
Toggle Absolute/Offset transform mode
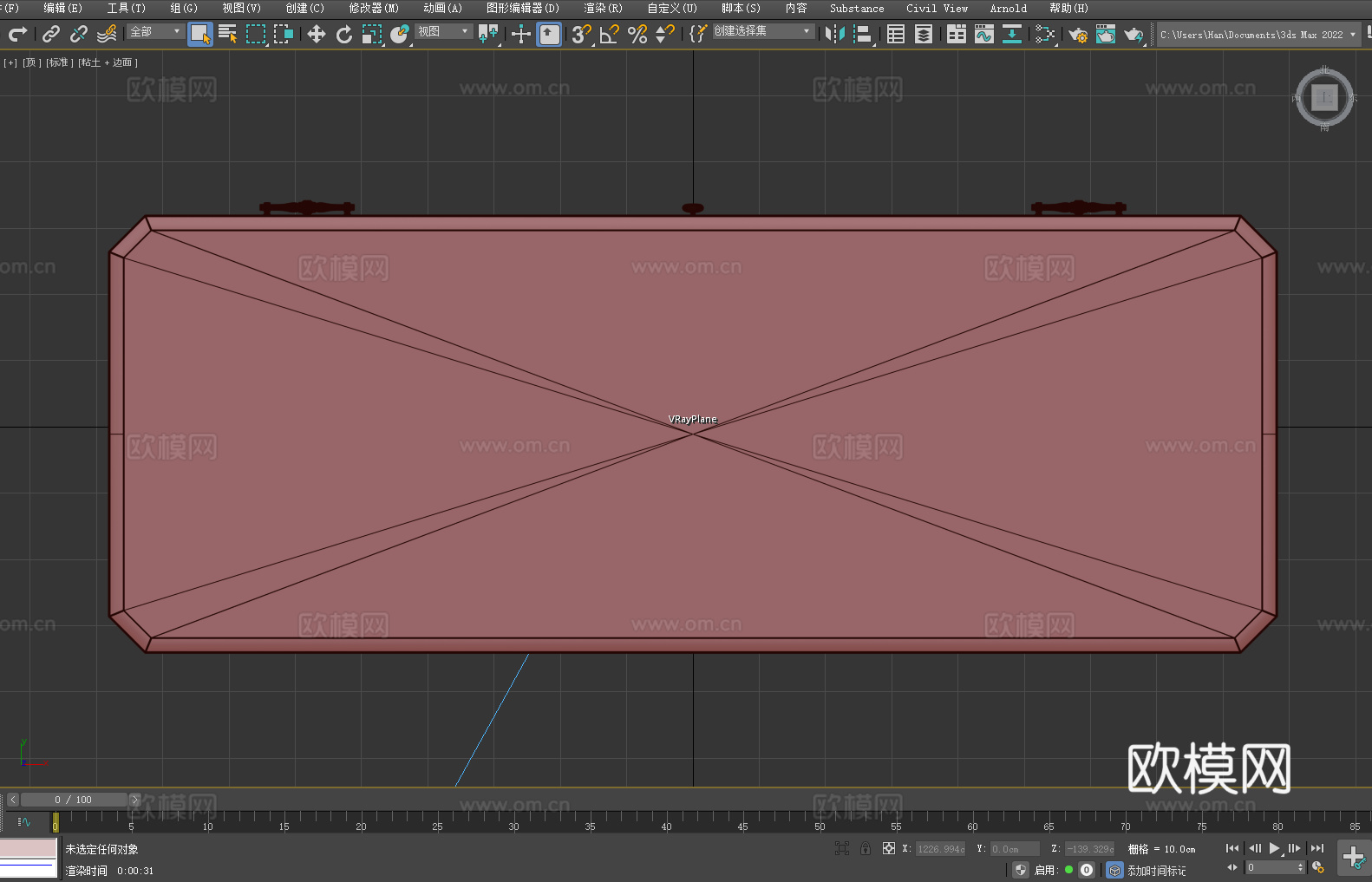point(889,848)
